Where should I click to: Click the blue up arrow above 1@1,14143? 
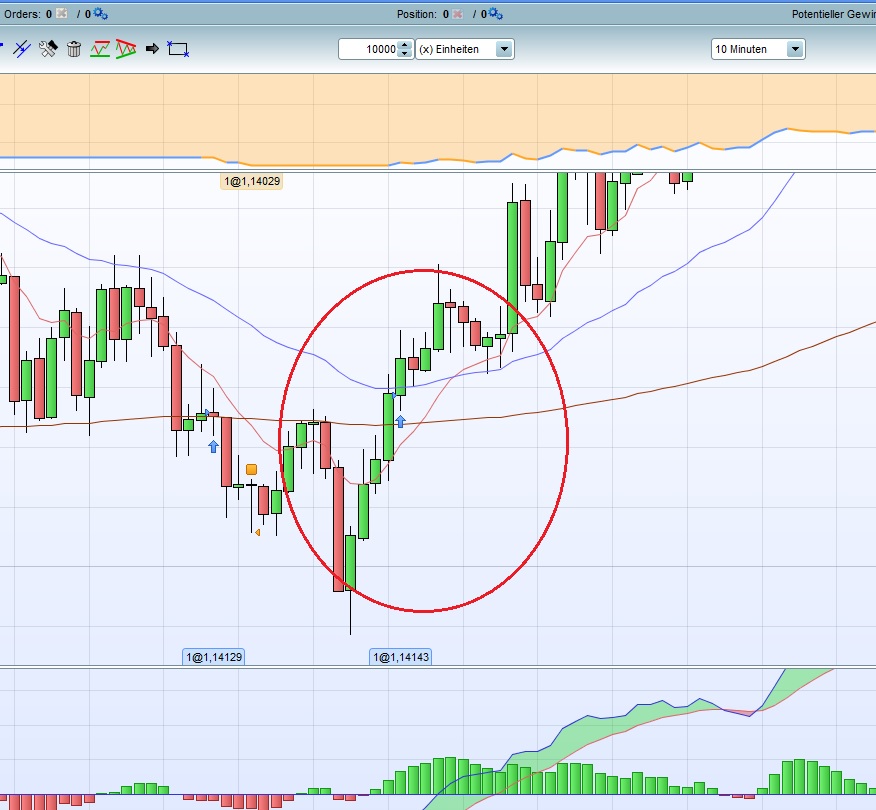[401, 421]
